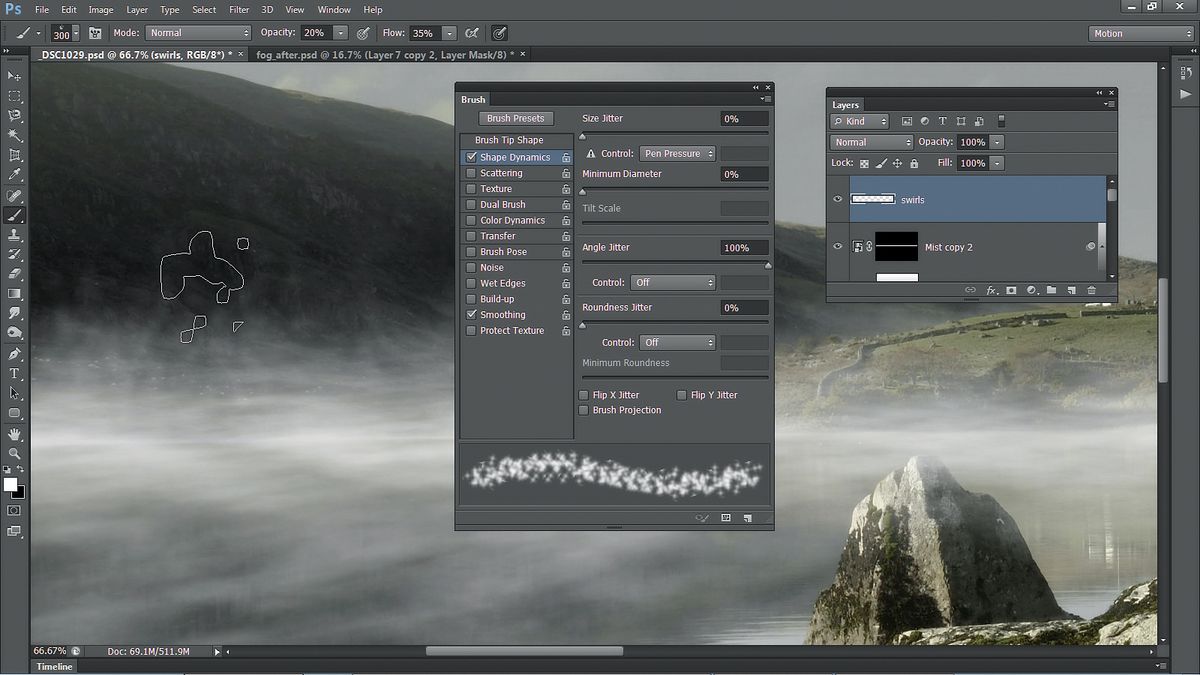Viewport: 1200px width, 675px height.
Task: Open the Brush Tip Shape section
Action: coord(509,140)
